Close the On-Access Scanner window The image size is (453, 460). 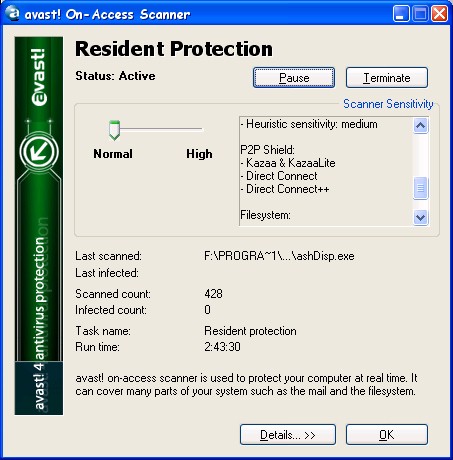tap(439, 14)
